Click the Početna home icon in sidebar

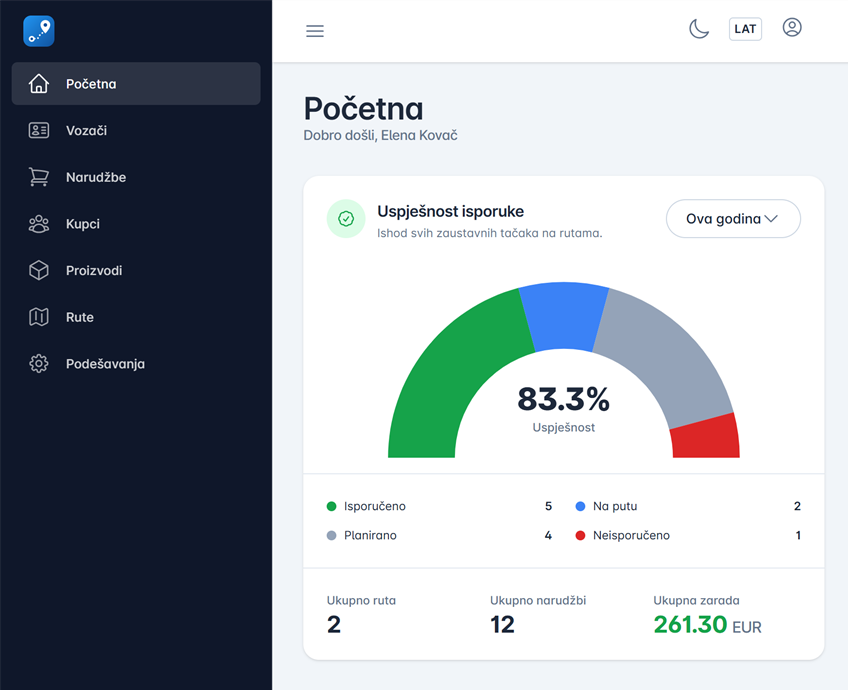click(x=38, y=84)
